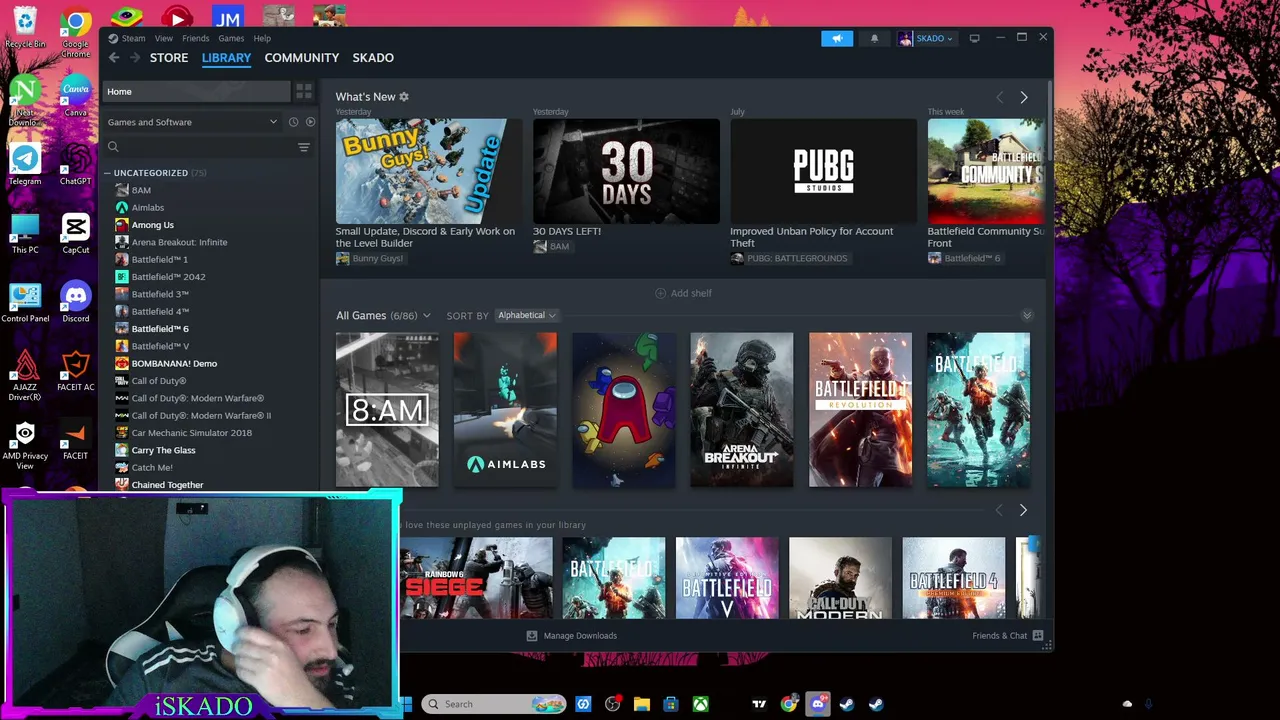Viewport: 1280px width, 720px height.
Task: Open Chrome in the taskbar
Action: pyautogui.click(x=789, y=704)
